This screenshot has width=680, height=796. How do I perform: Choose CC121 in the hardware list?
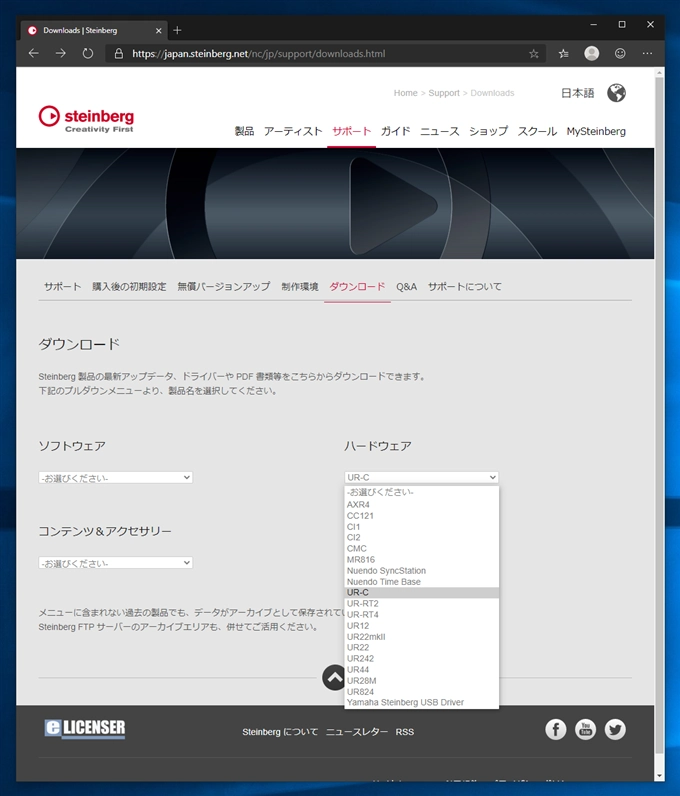pyautogui.click(x=422, y=516)
